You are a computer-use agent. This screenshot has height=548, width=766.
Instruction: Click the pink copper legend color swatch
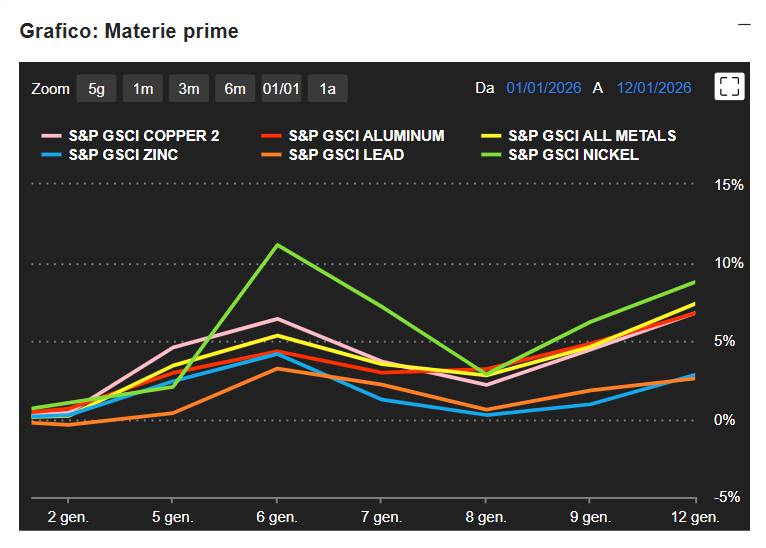point(52,136)
